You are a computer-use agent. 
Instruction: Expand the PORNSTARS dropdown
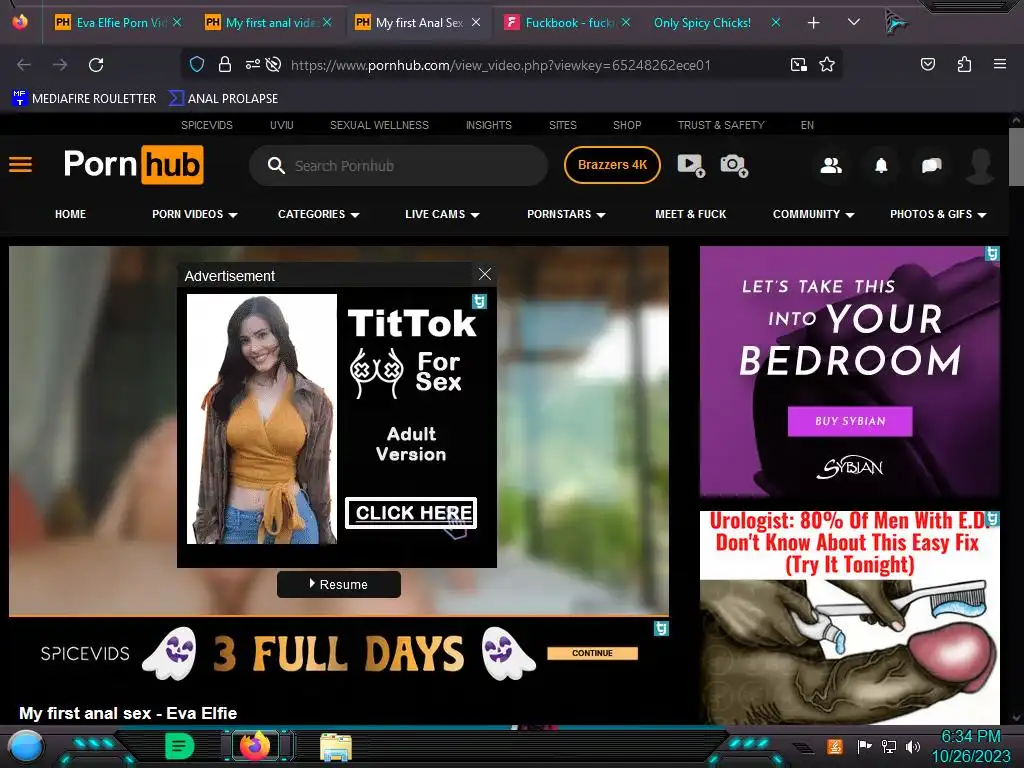pyautogui.click(x=566, y=214)
